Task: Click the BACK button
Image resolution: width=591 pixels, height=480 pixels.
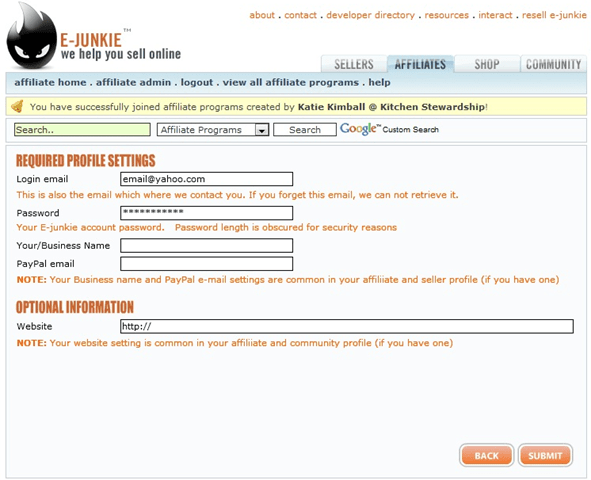Action: click(x=486, y=456)
